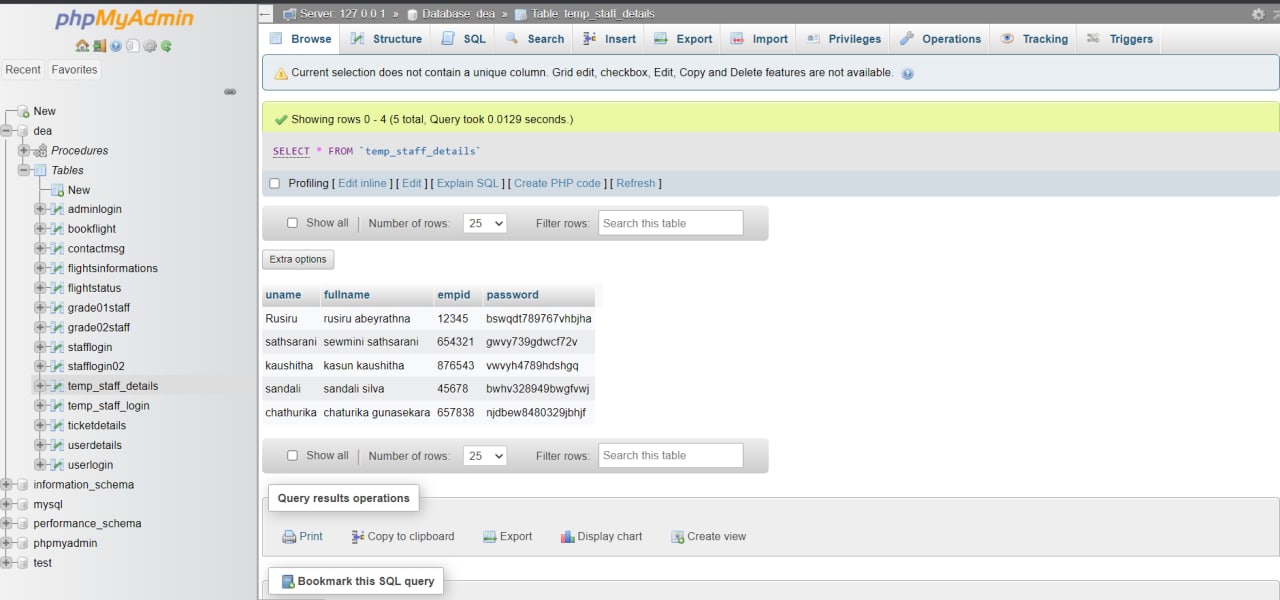Click the chain link icon in sidebar
Viewport: 1280px width, 600px height.
(x=230, y=91)
